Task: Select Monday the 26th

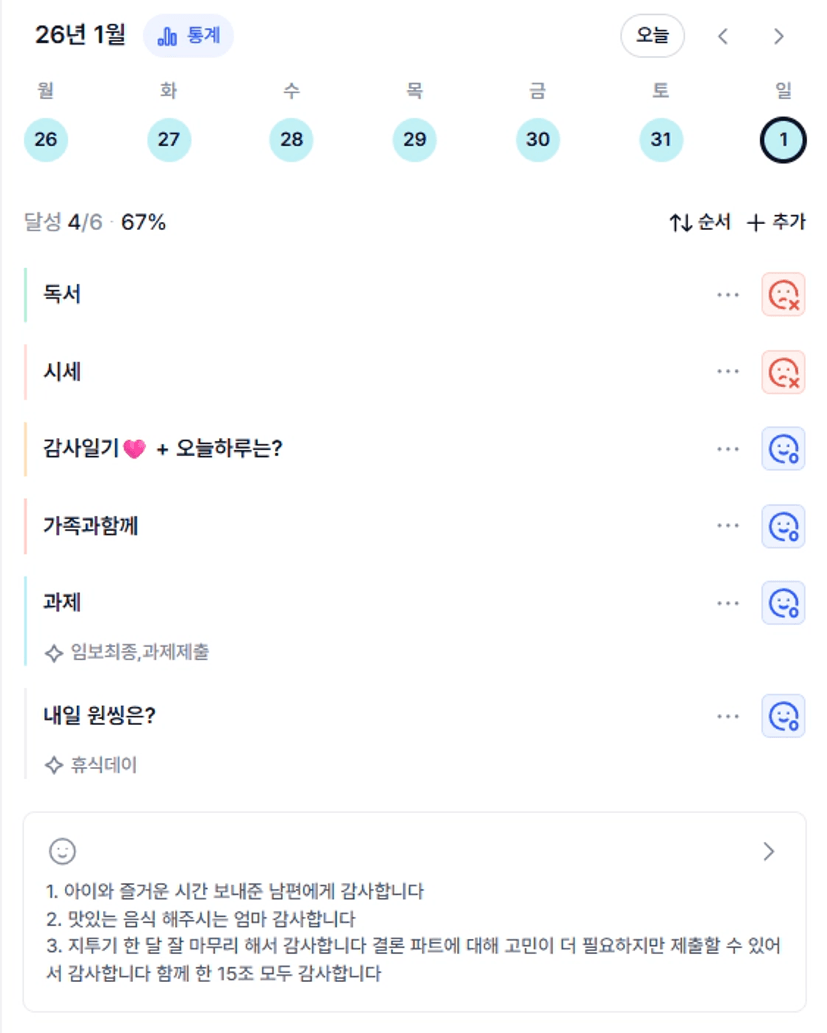Action: [x=46, y=139]
